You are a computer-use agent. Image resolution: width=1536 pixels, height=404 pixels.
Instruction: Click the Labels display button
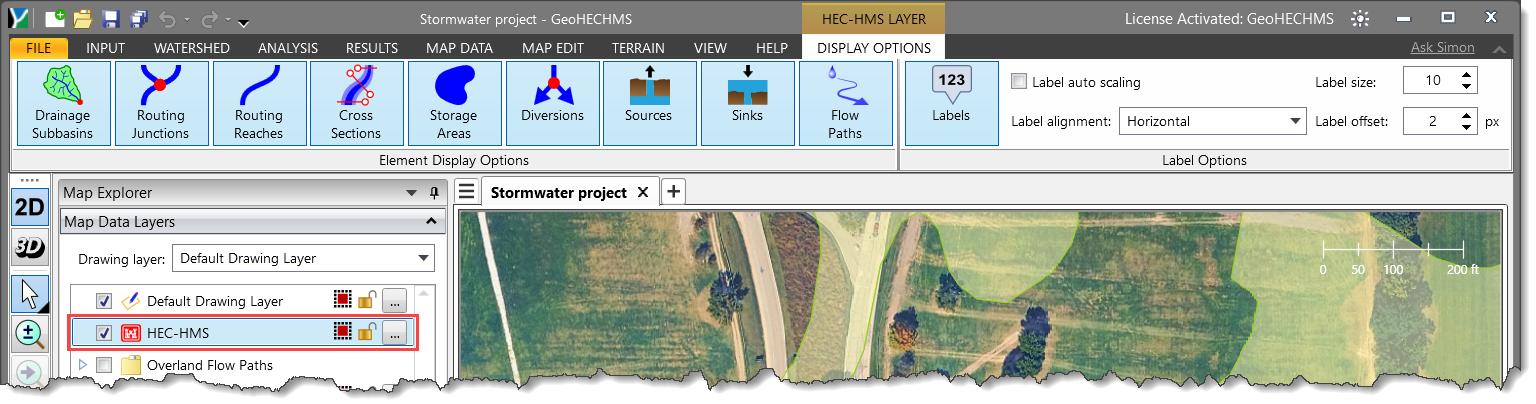pos(950,104)
